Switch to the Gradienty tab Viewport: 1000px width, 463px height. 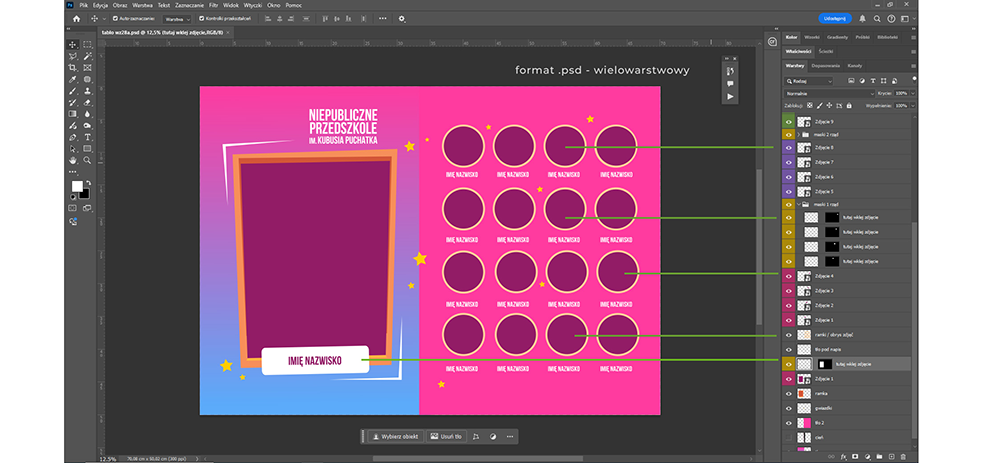pyautogui.click(x=837, y=37)
